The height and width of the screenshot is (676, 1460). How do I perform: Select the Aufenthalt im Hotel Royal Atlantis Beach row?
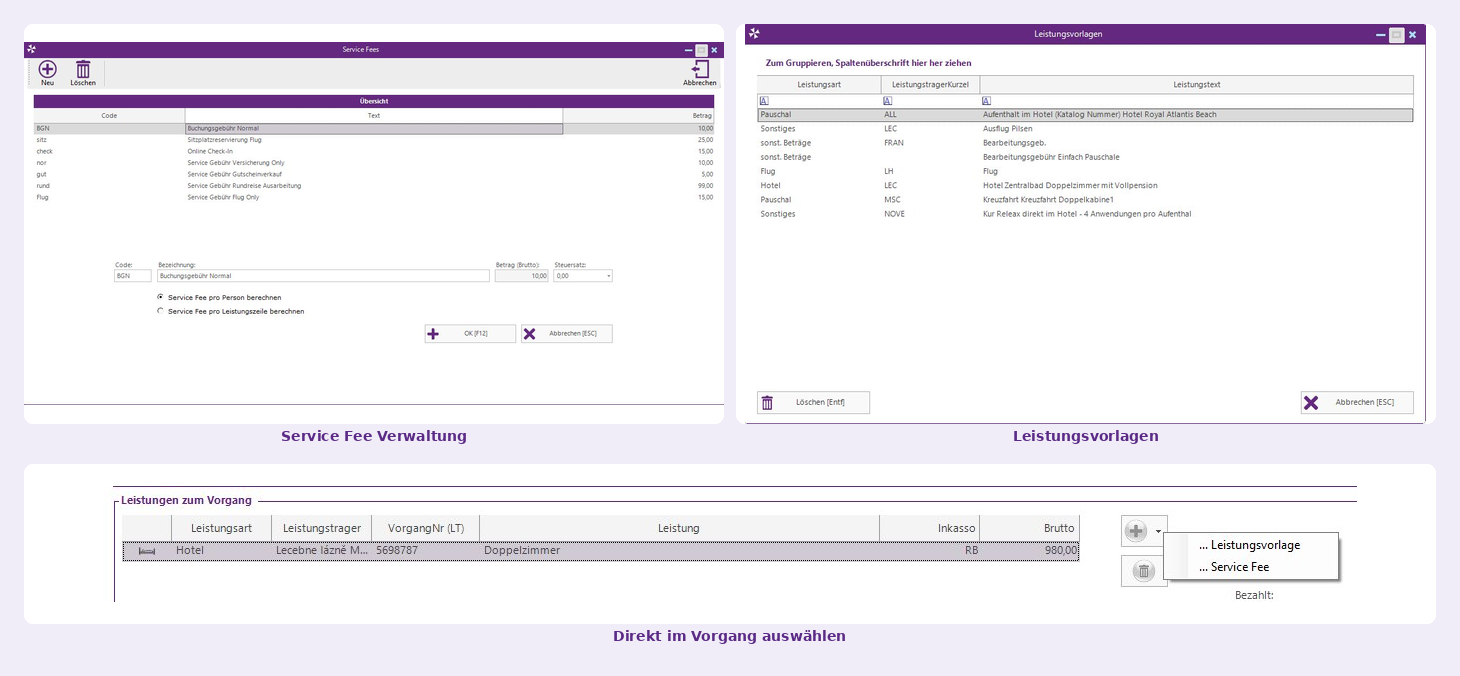1085,115
